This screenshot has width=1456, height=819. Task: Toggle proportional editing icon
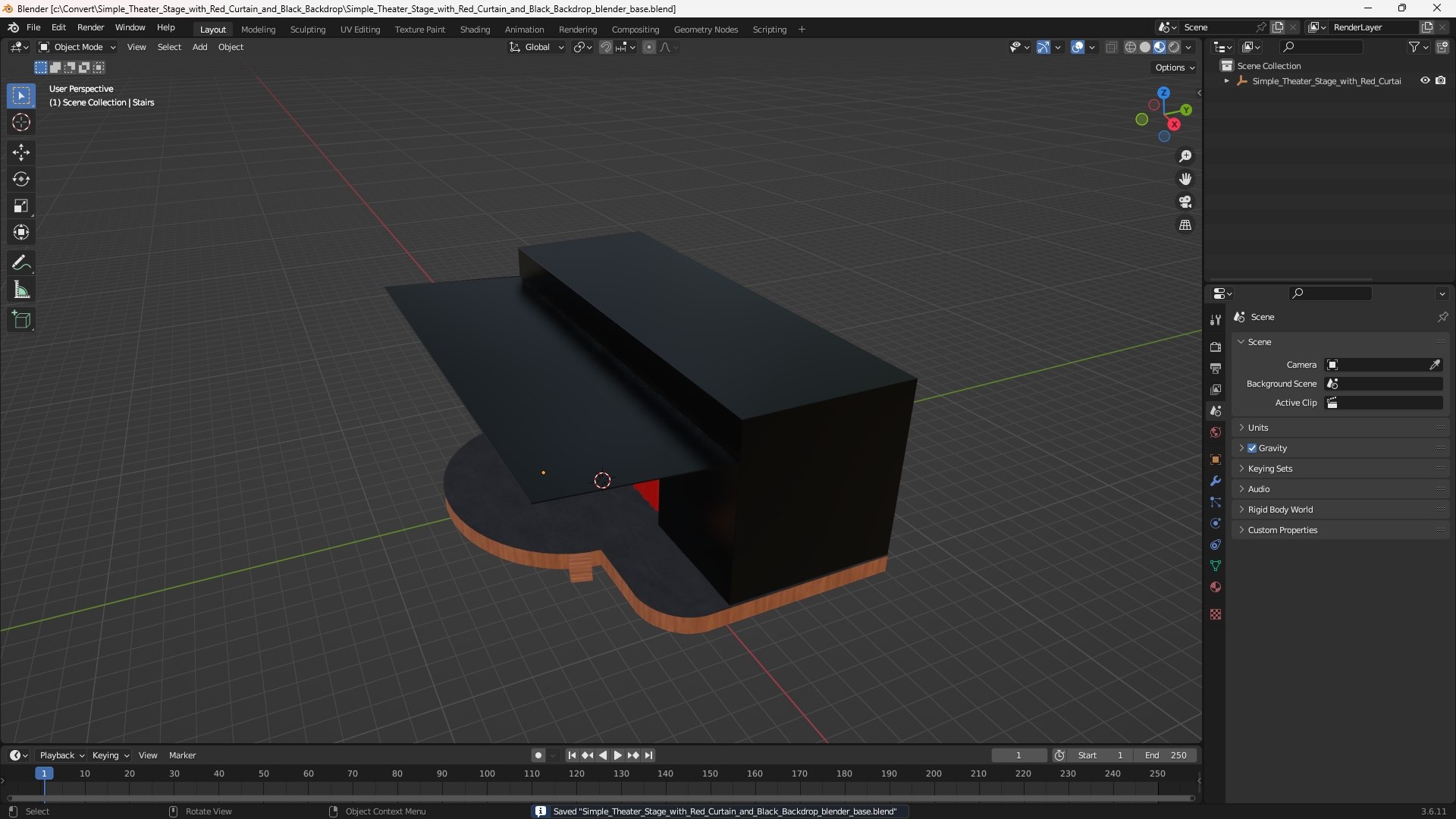tap(649, 47)
